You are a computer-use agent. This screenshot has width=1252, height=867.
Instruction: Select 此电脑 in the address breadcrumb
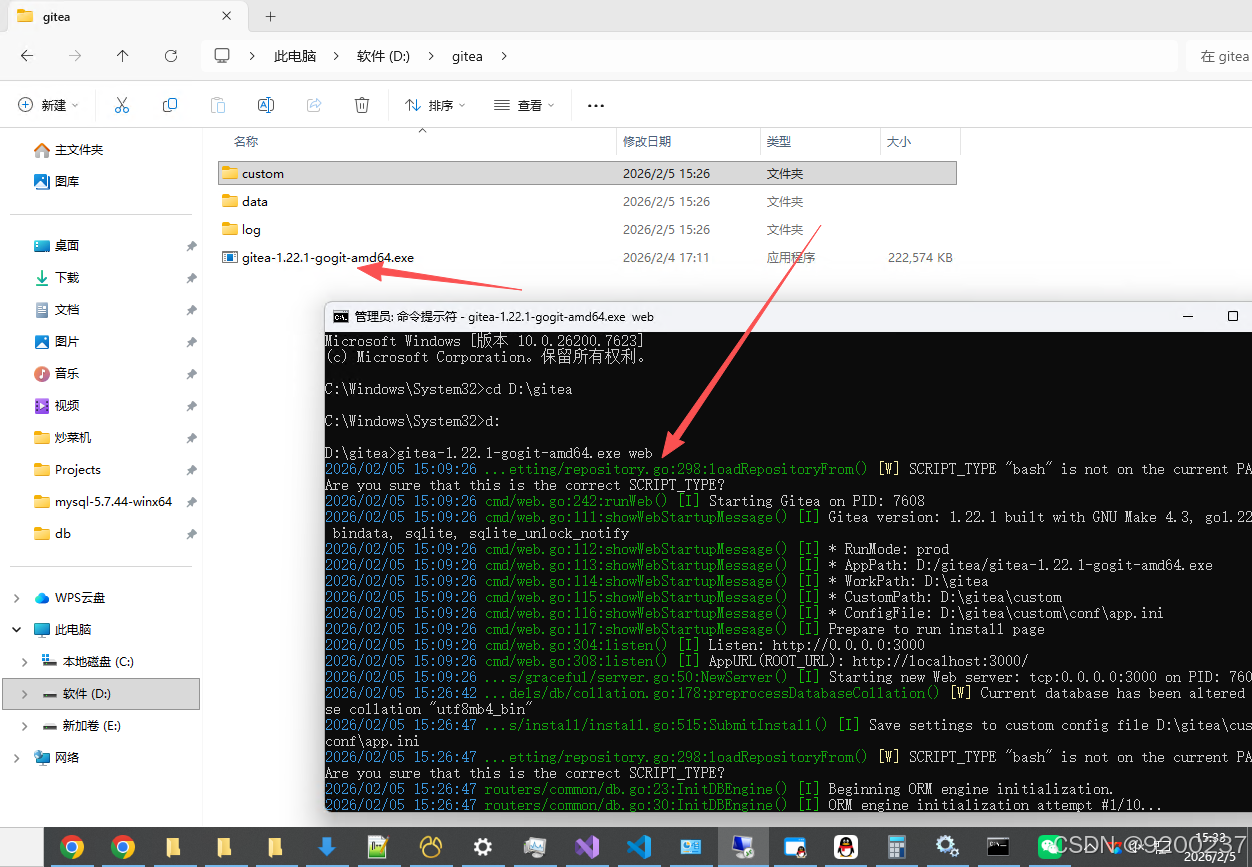295,56
